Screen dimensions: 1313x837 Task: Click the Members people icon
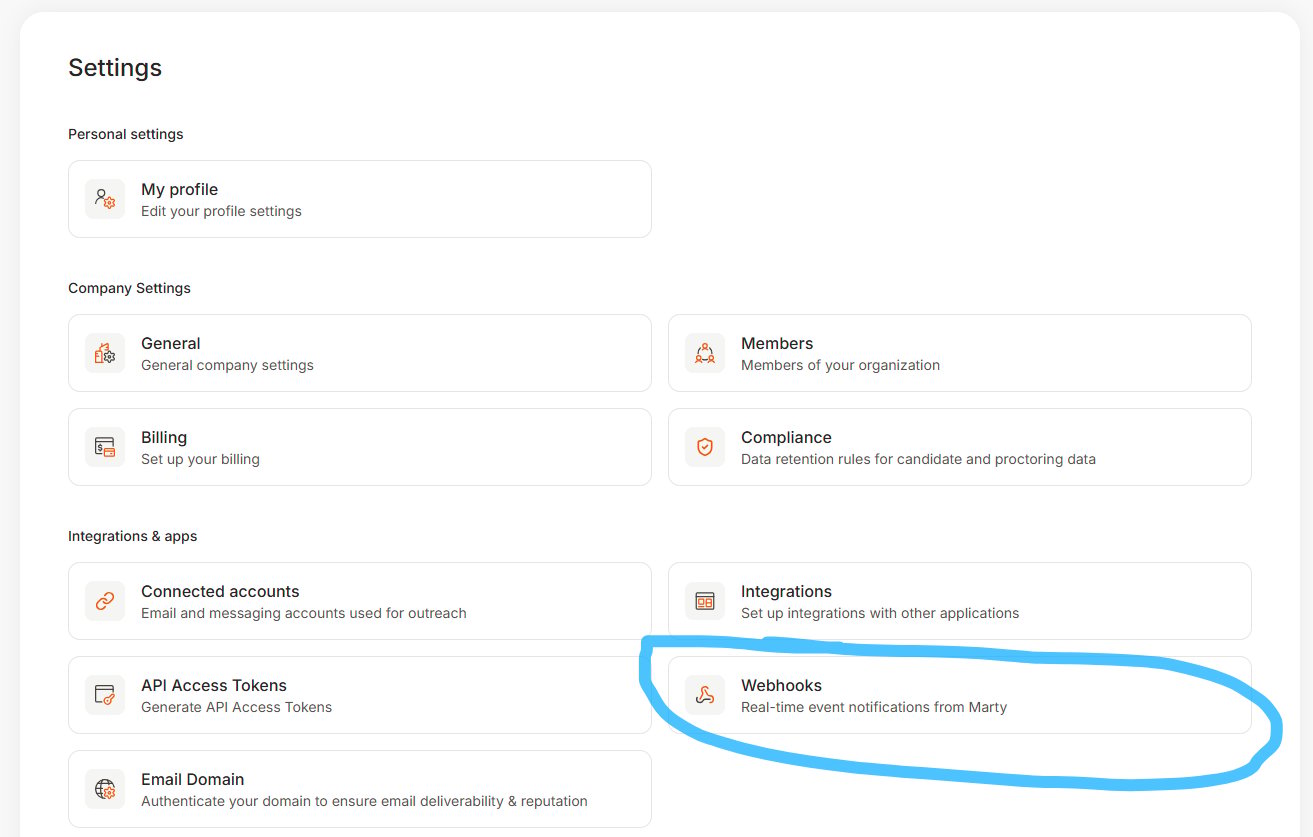coord(705,353)
